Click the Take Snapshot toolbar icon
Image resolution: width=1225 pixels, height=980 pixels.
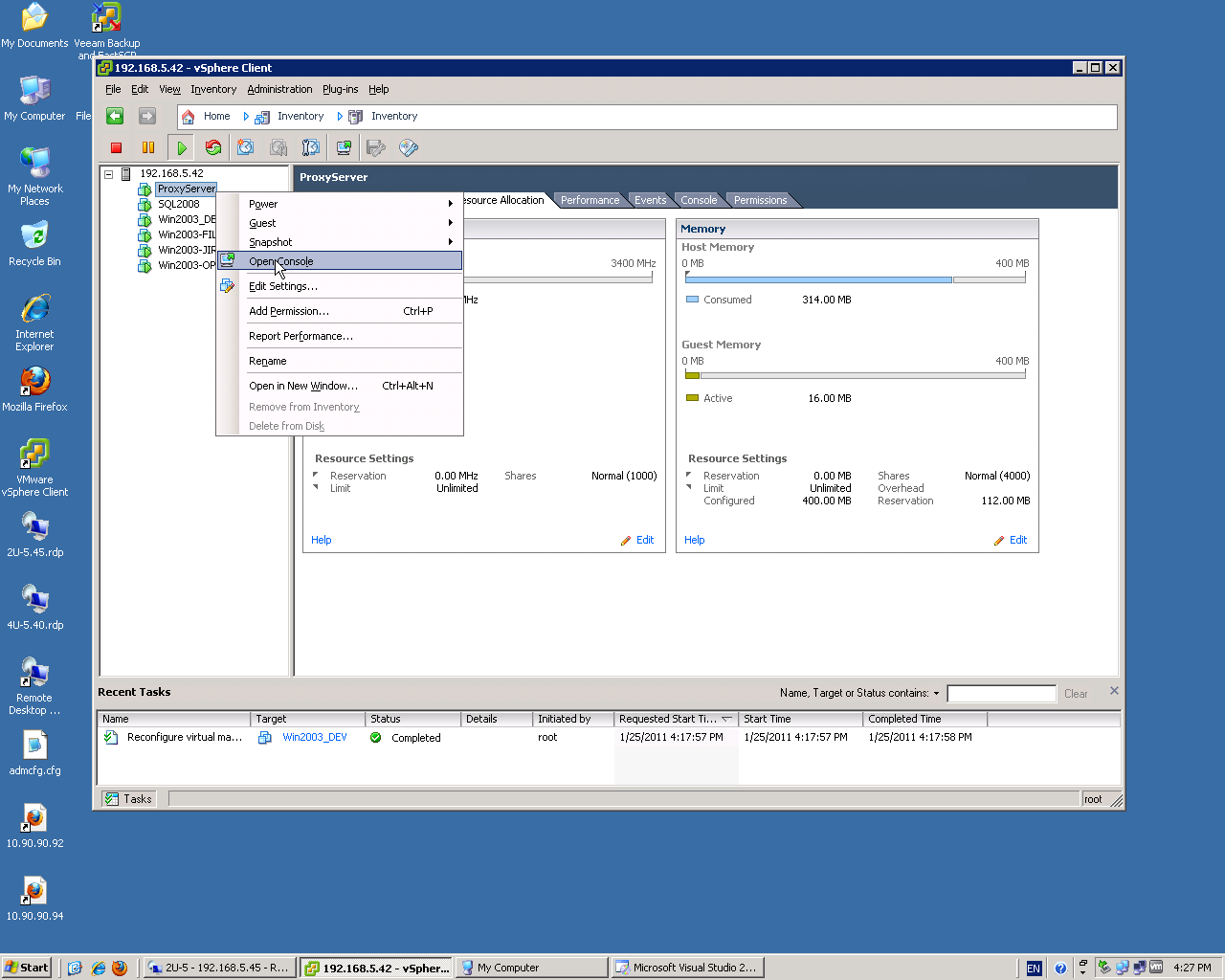[x=246, y=147]
